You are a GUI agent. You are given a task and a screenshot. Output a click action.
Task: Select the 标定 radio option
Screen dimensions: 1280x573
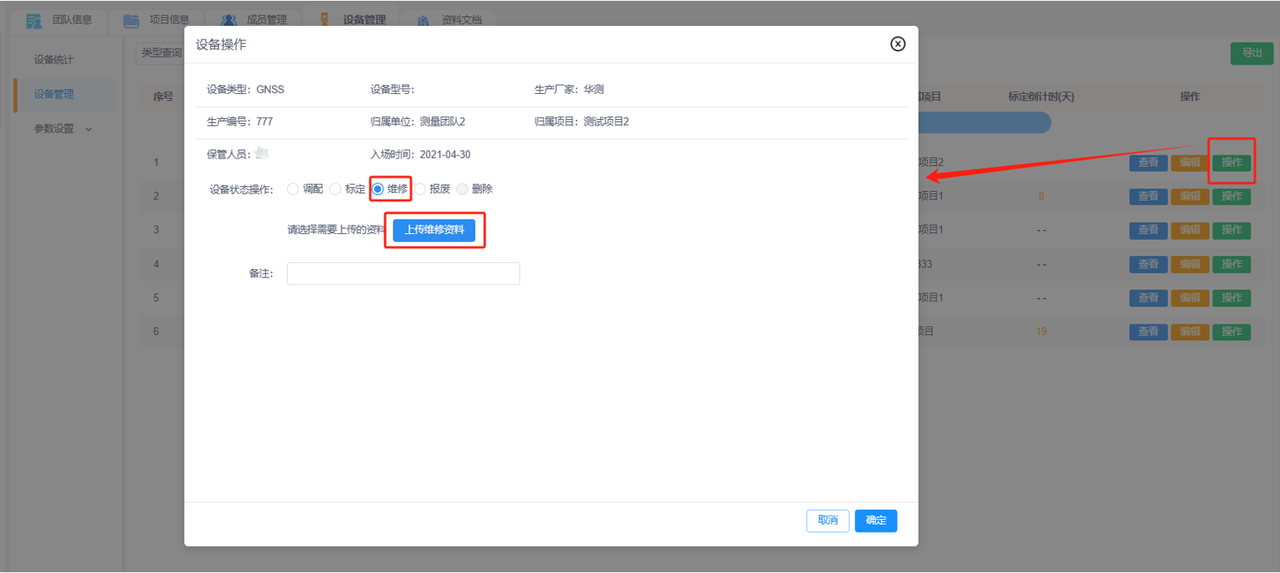(x=335, y=189)
